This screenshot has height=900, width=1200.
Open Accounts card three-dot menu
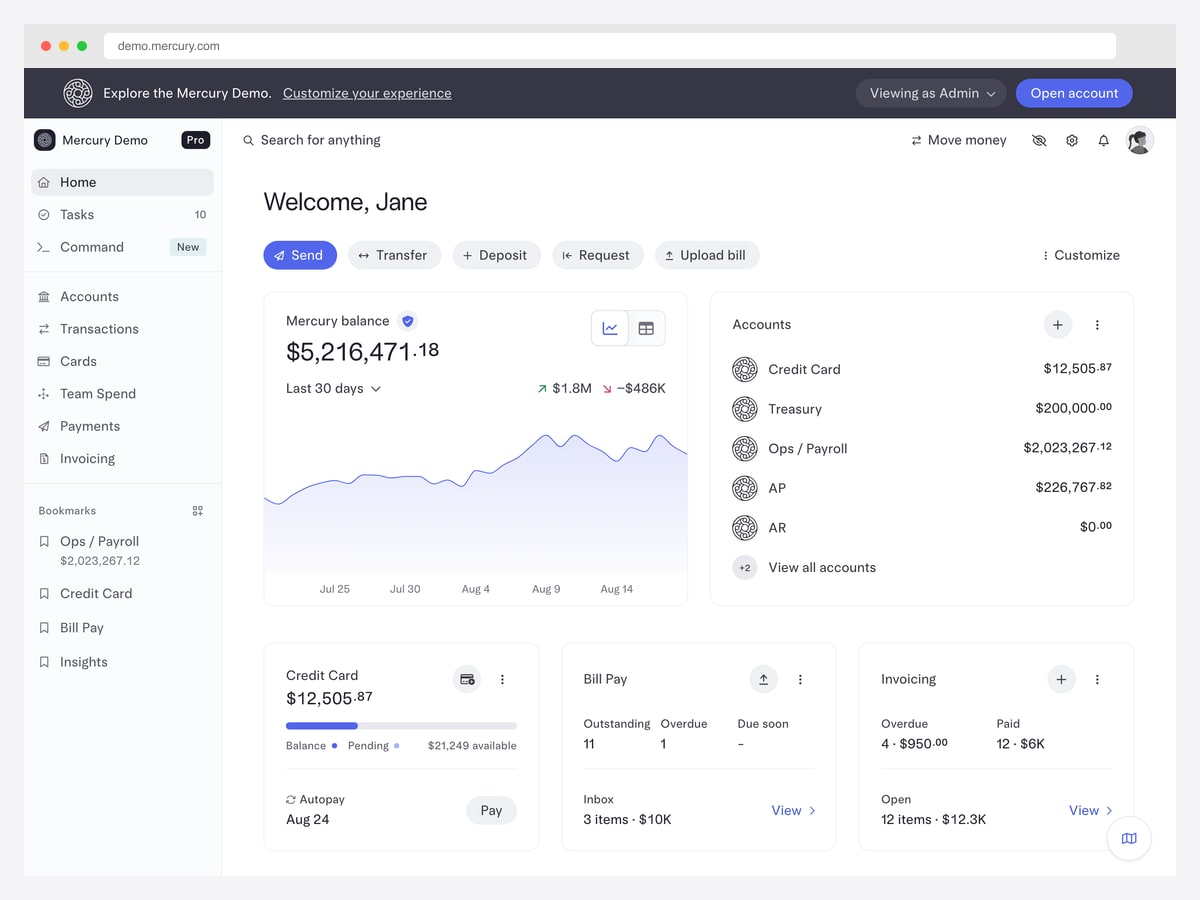coord(1097,325)
